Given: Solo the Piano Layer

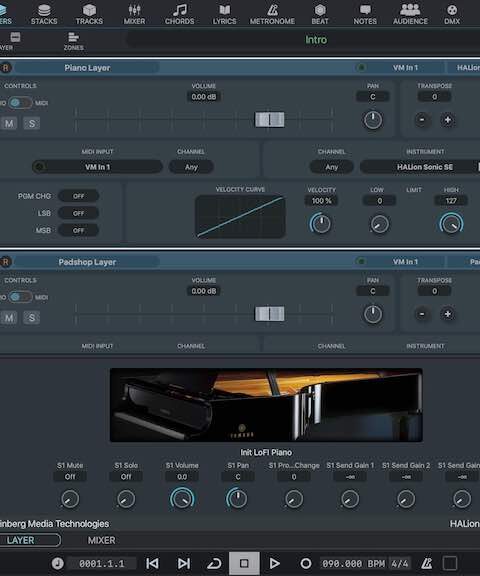Looking at the screenshot, I should (x=32, y=123).
